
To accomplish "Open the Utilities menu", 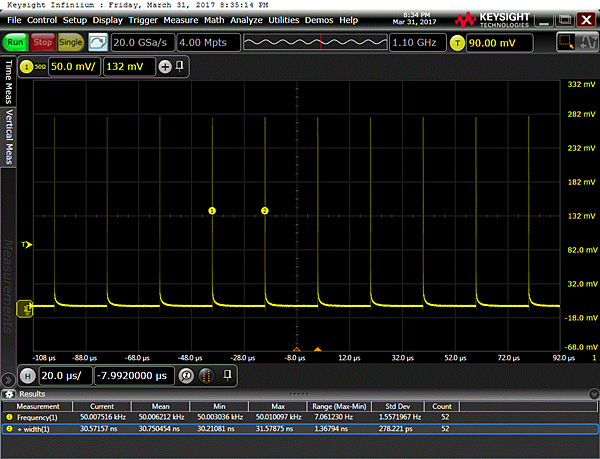I will coord(284,20).
